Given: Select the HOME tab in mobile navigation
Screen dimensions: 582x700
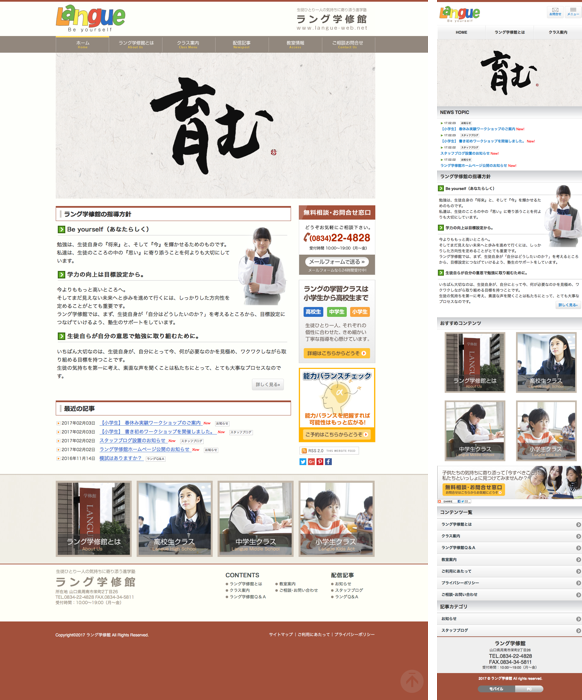Looking at the screenshot, I should [461, 32].
